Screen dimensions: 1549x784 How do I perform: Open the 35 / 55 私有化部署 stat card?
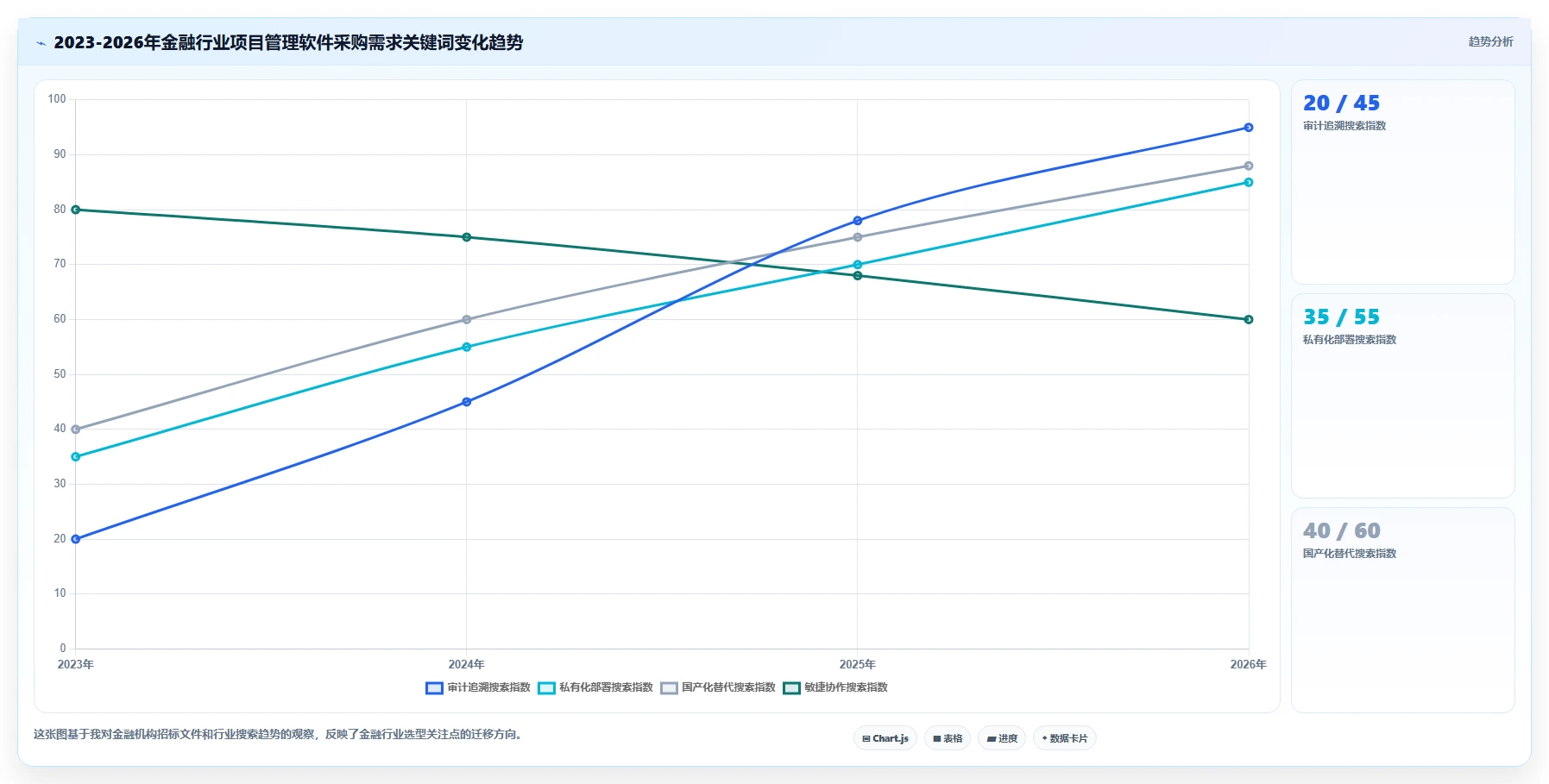coord(1403,396)
